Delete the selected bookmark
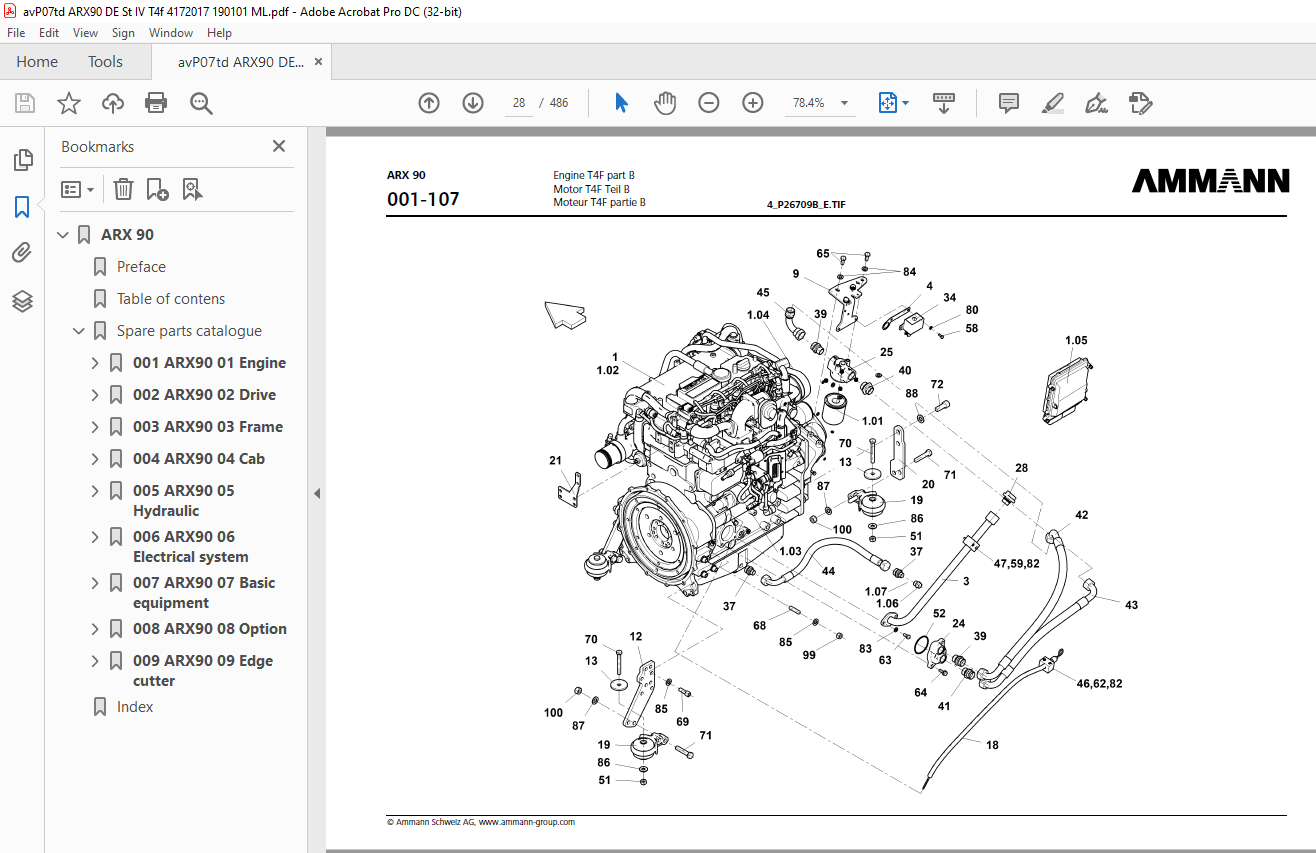This screenshot has height=853, width=1316. (x=123, y=189)
